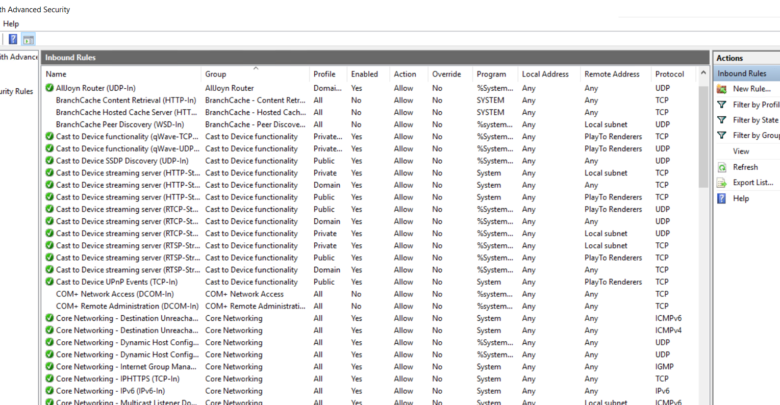Click New Rule... action
The height and width of the screenshot is (405, 780).
752,89
